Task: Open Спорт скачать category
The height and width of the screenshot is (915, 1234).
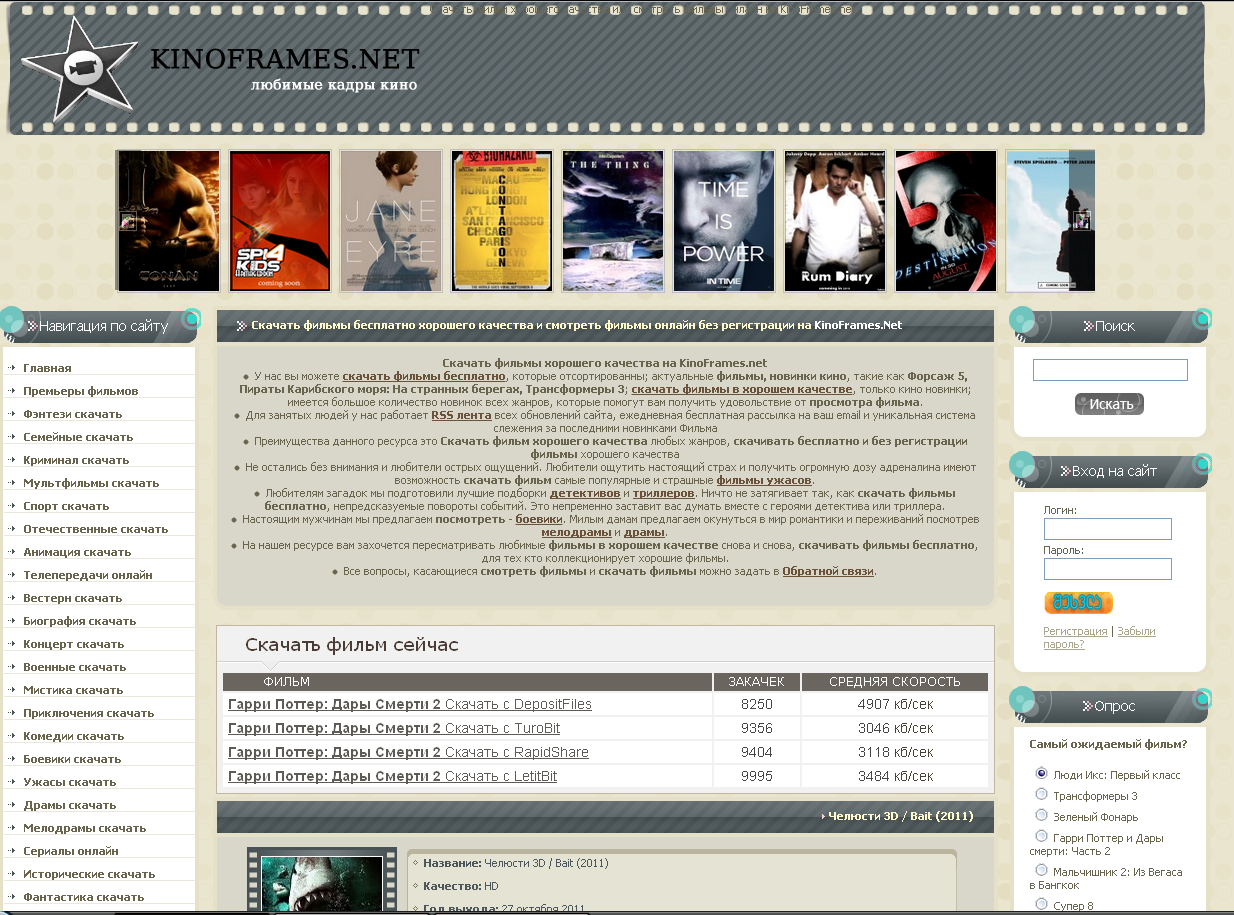Action: [x=66, y=506]
